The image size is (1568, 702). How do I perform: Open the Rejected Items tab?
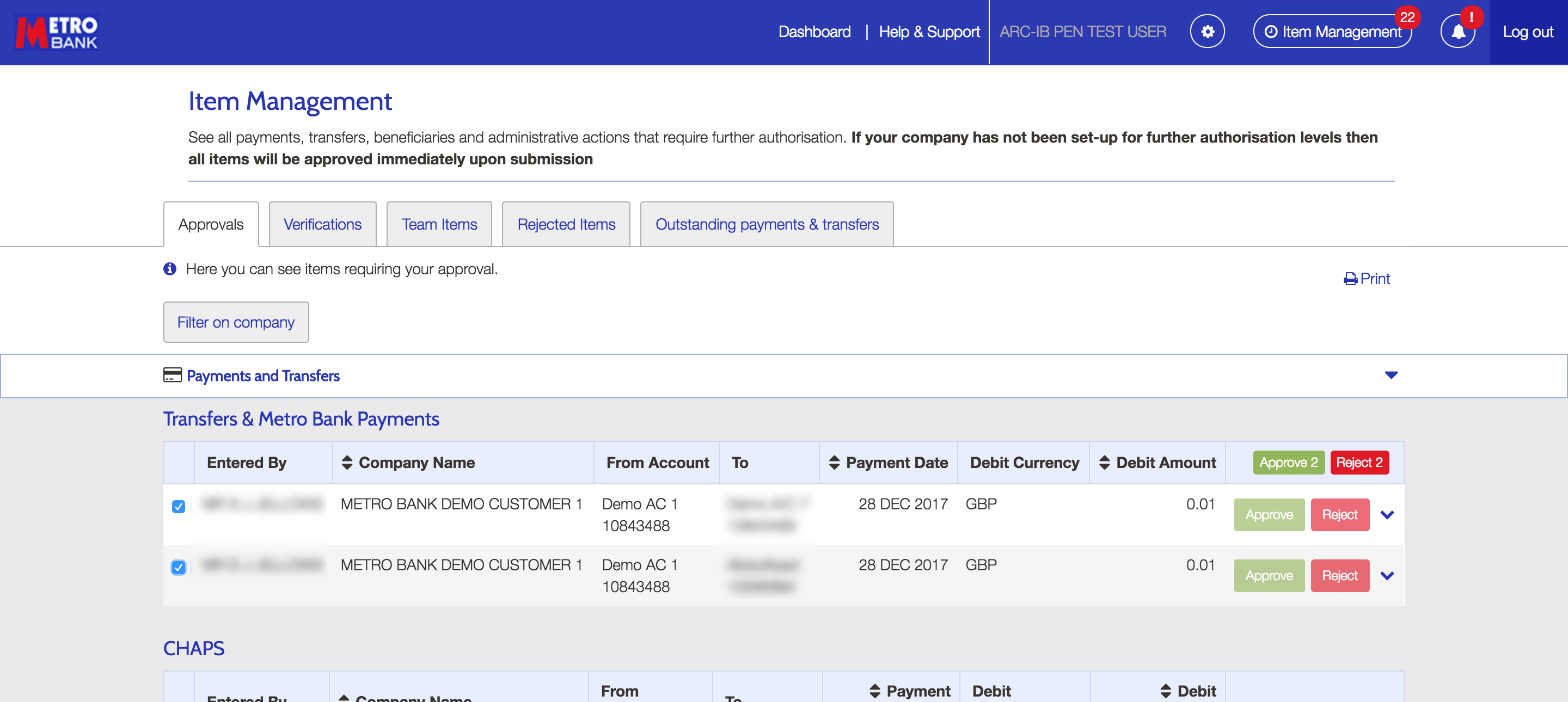click(566, 224)
